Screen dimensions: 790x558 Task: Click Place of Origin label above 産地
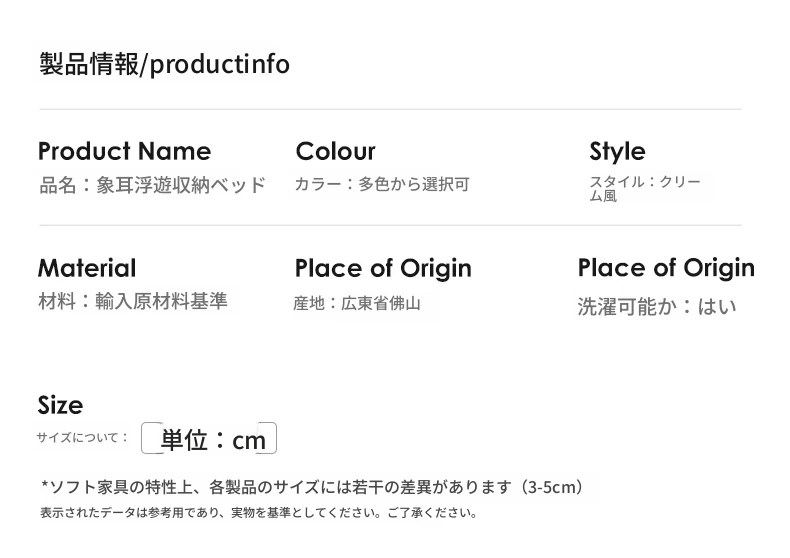[x=383, y=268]
